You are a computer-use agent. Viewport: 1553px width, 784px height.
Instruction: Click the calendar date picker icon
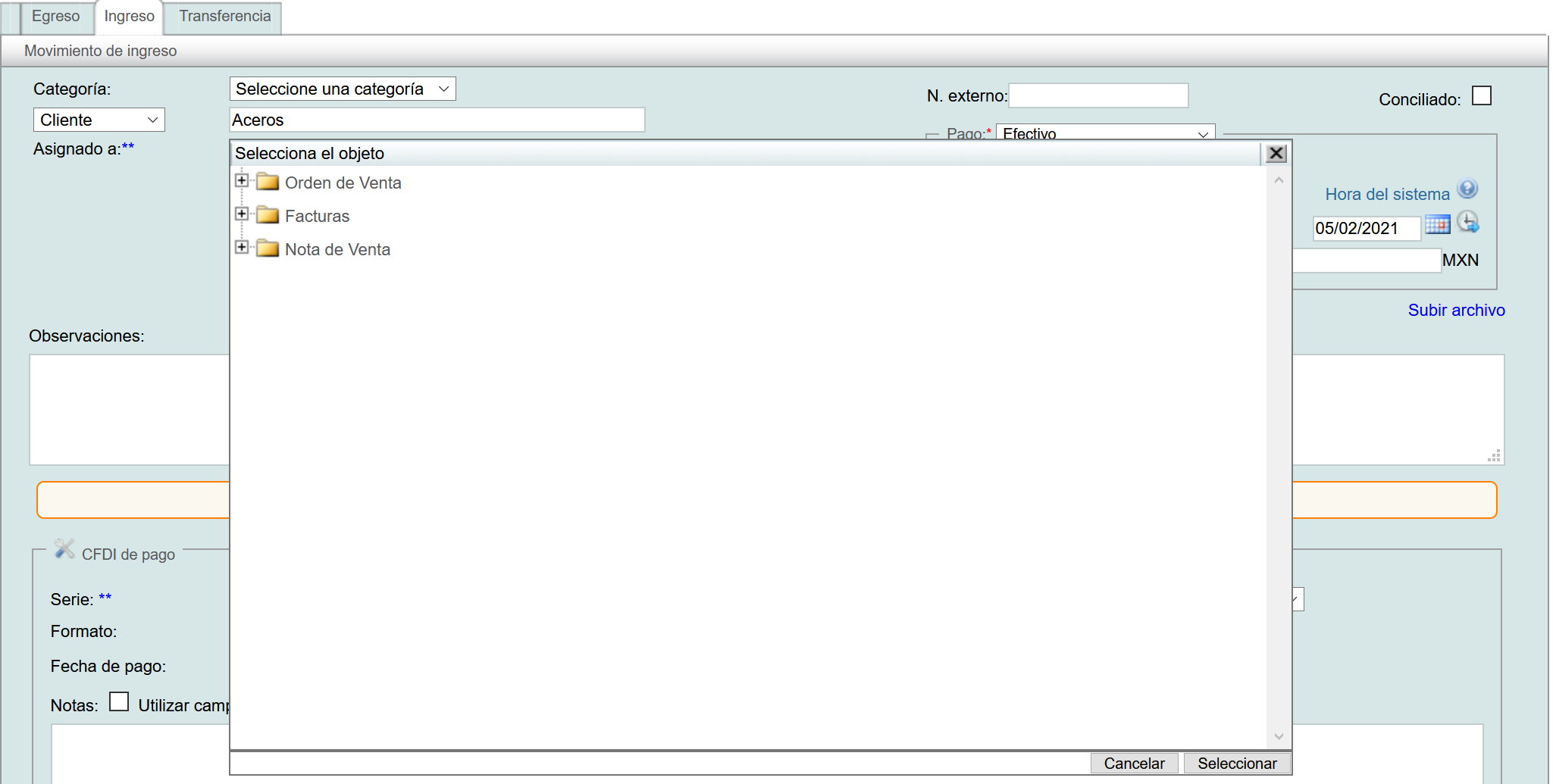tap(1437, 224)
